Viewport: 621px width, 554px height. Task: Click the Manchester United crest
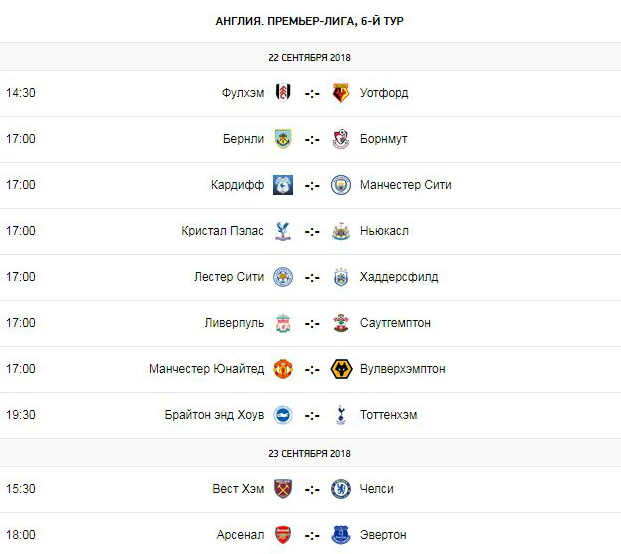tap(283, 369)
